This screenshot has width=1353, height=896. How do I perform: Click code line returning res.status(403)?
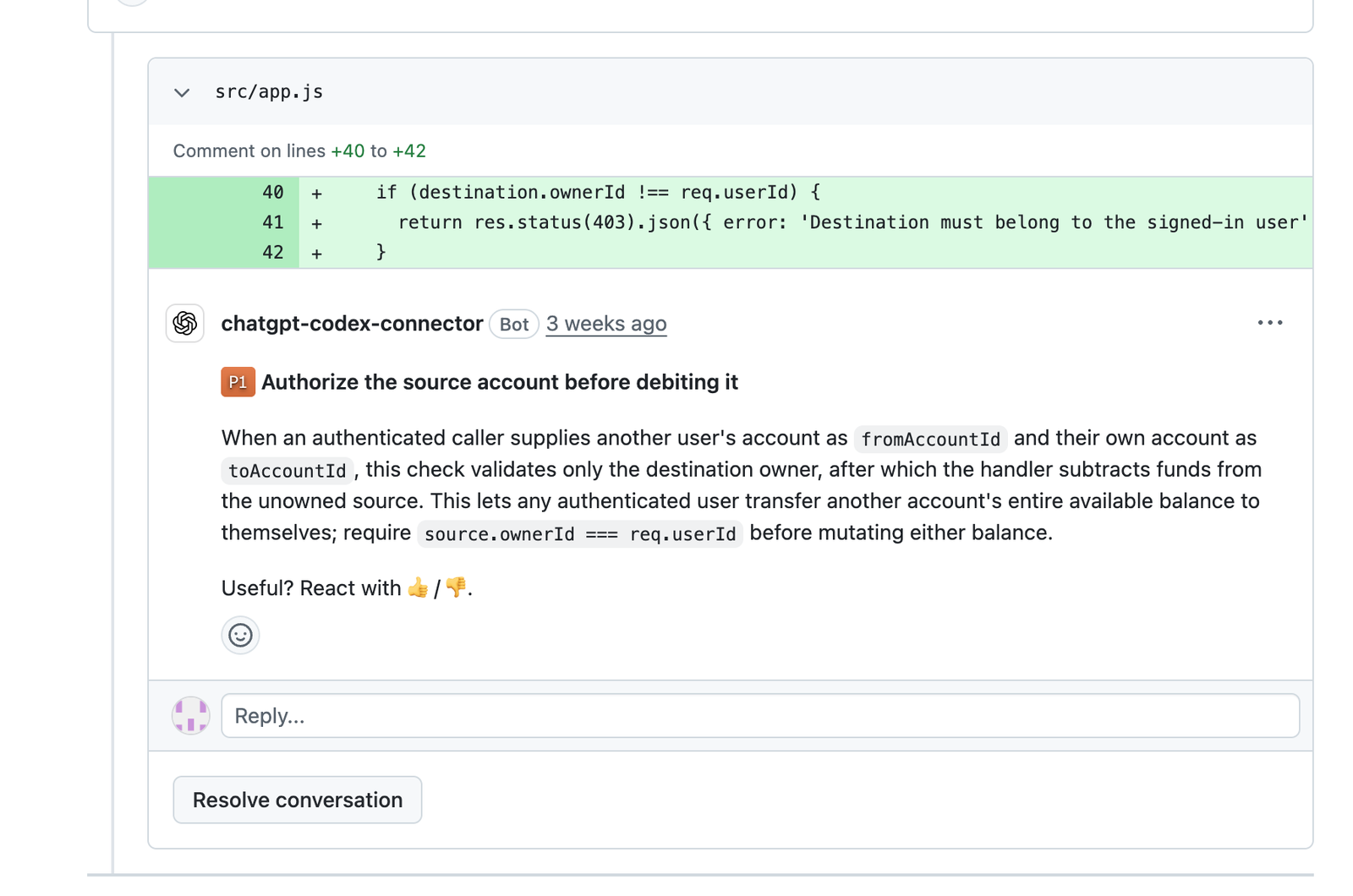point(852,222)
